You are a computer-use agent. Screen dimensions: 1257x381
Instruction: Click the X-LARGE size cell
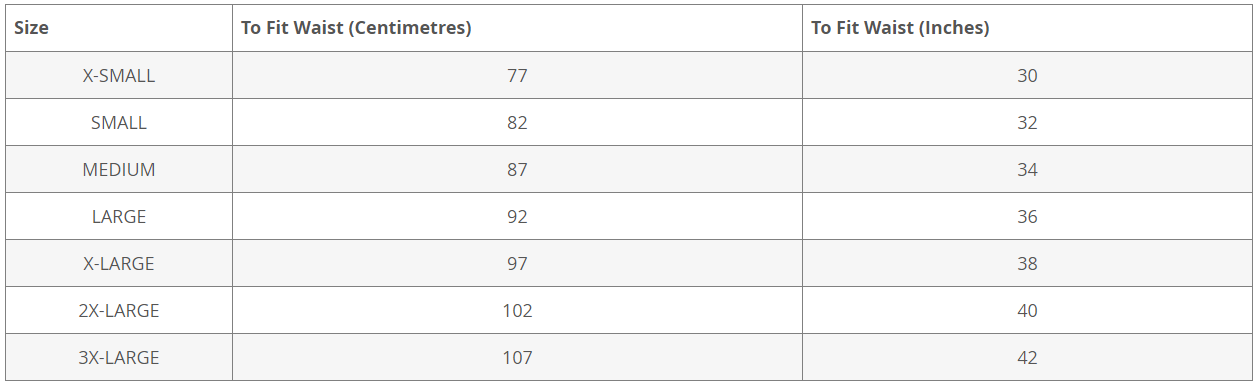click(119, 263)
